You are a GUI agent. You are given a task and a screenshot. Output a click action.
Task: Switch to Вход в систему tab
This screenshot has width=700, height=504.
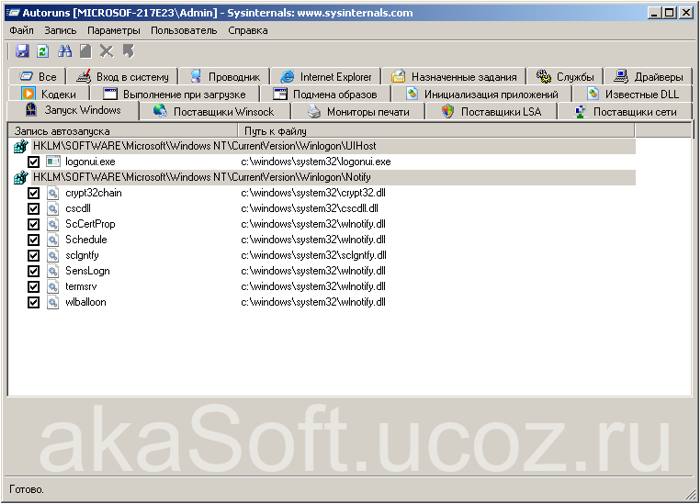click(x=122, y=77)
